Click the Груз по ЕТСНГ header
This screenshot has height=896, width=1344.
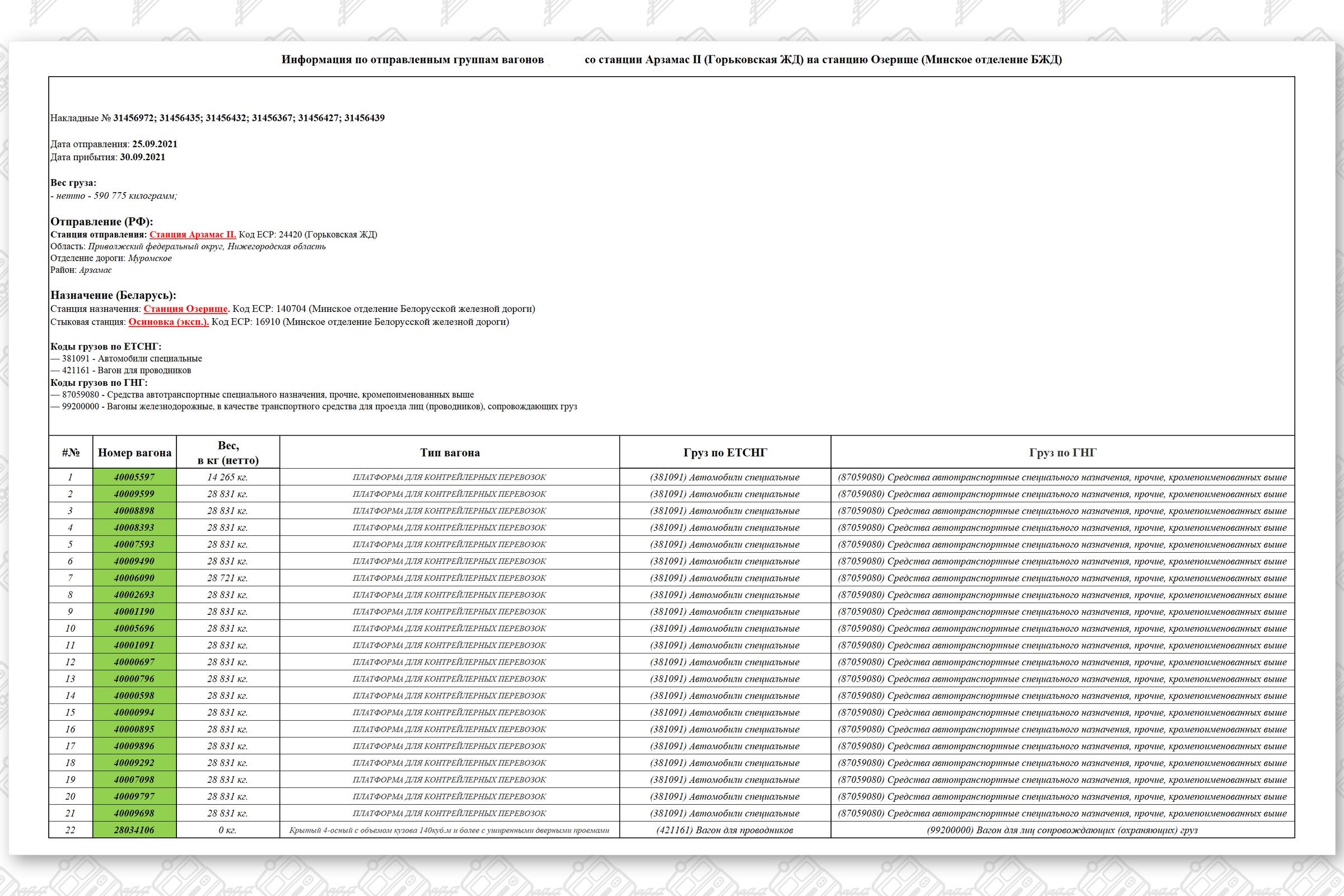click(x=725, y=452)
